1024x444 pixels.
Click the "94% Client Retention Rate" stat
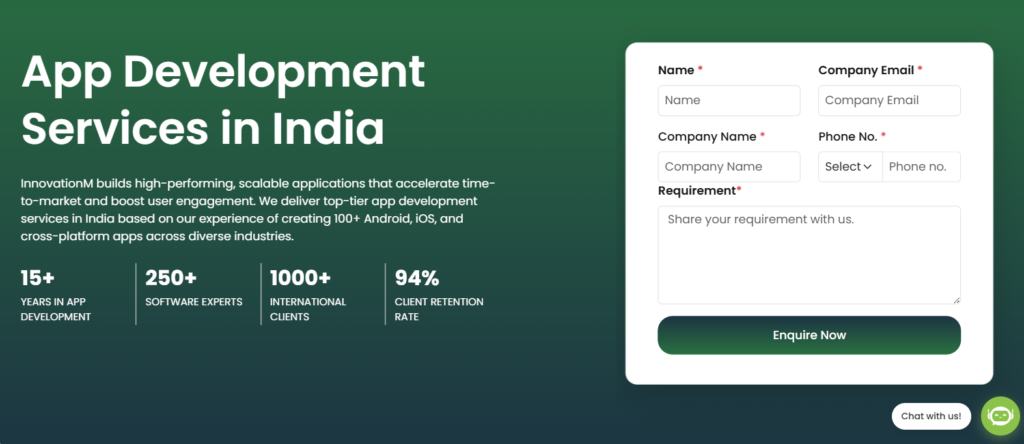[x=438, y=295]
